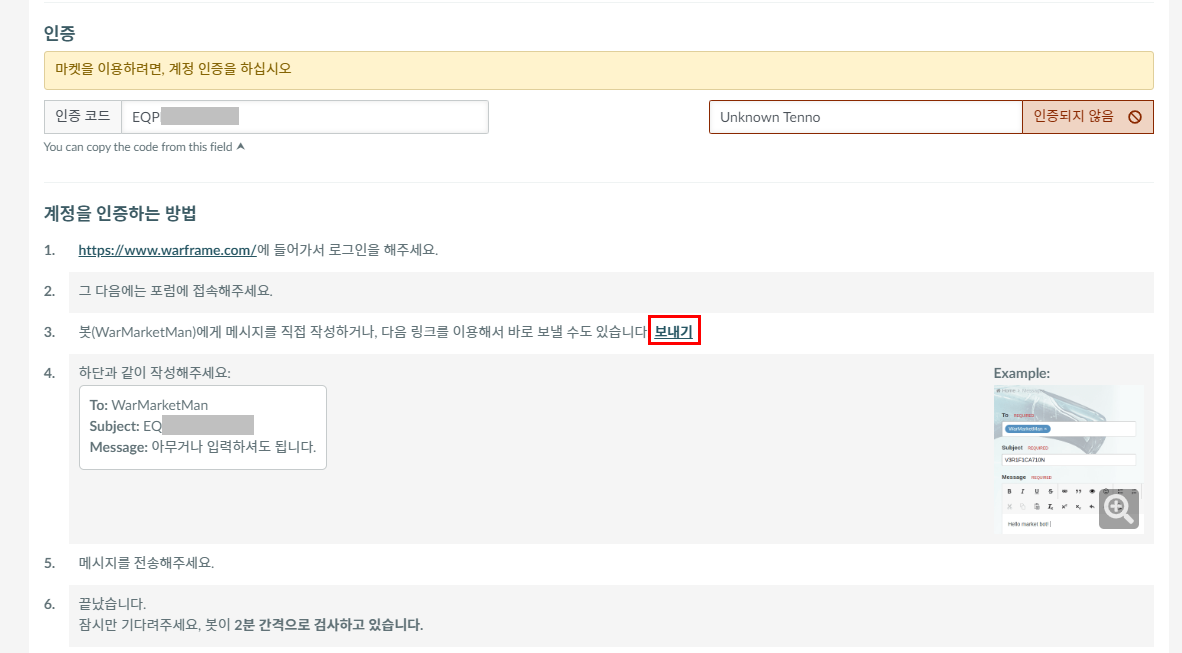Screen dimensions: 1182x653
Task: Click the 끝났습니다 text
Action: [112, 604]
